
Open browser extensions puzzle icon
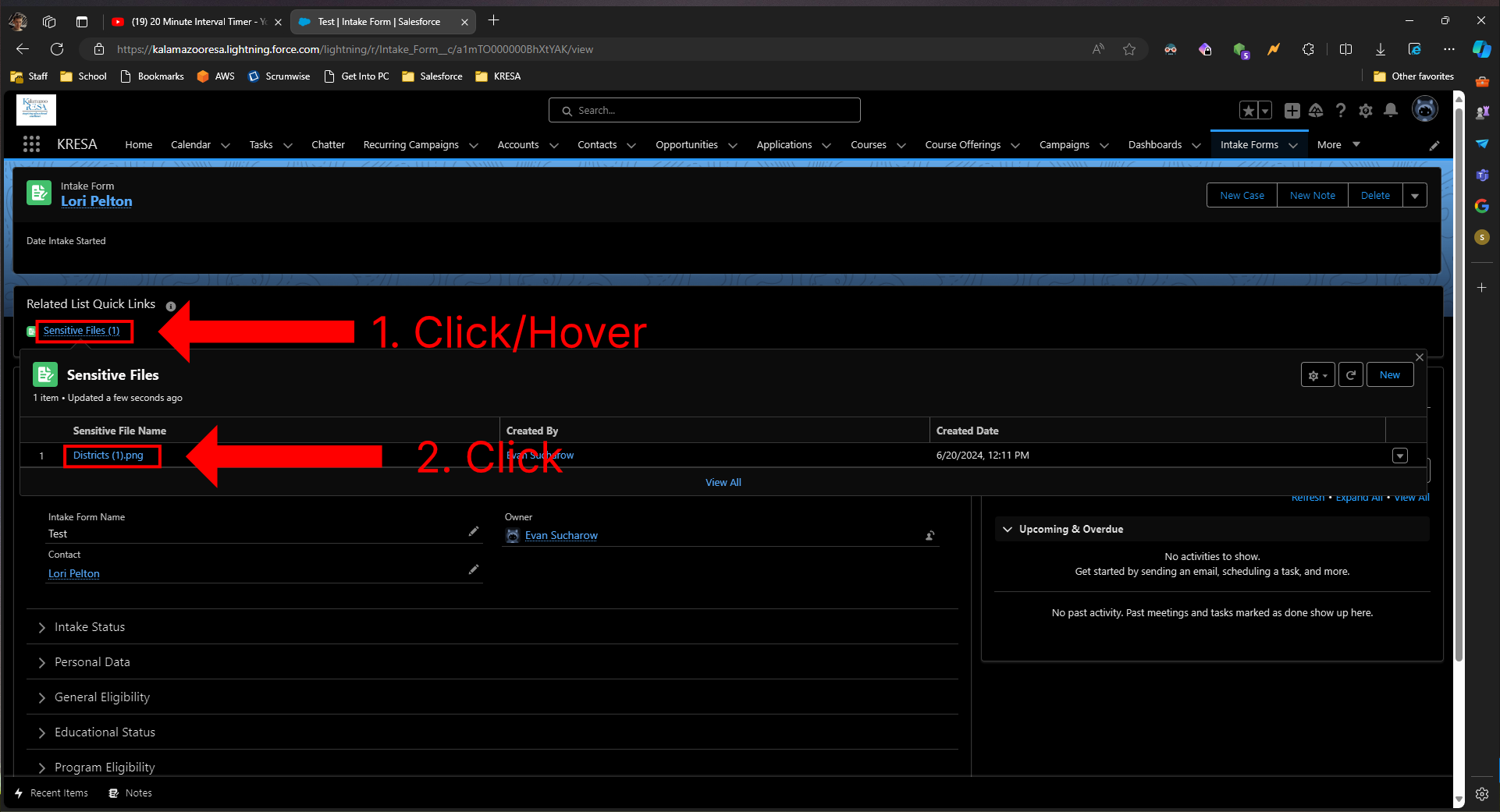(x=1309, y=49)
